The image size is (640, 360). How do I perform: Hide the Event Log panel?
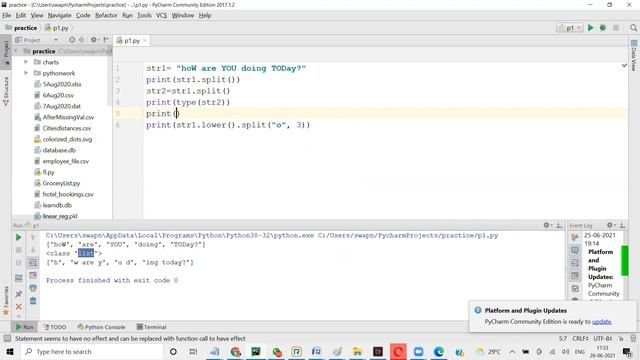622,225
